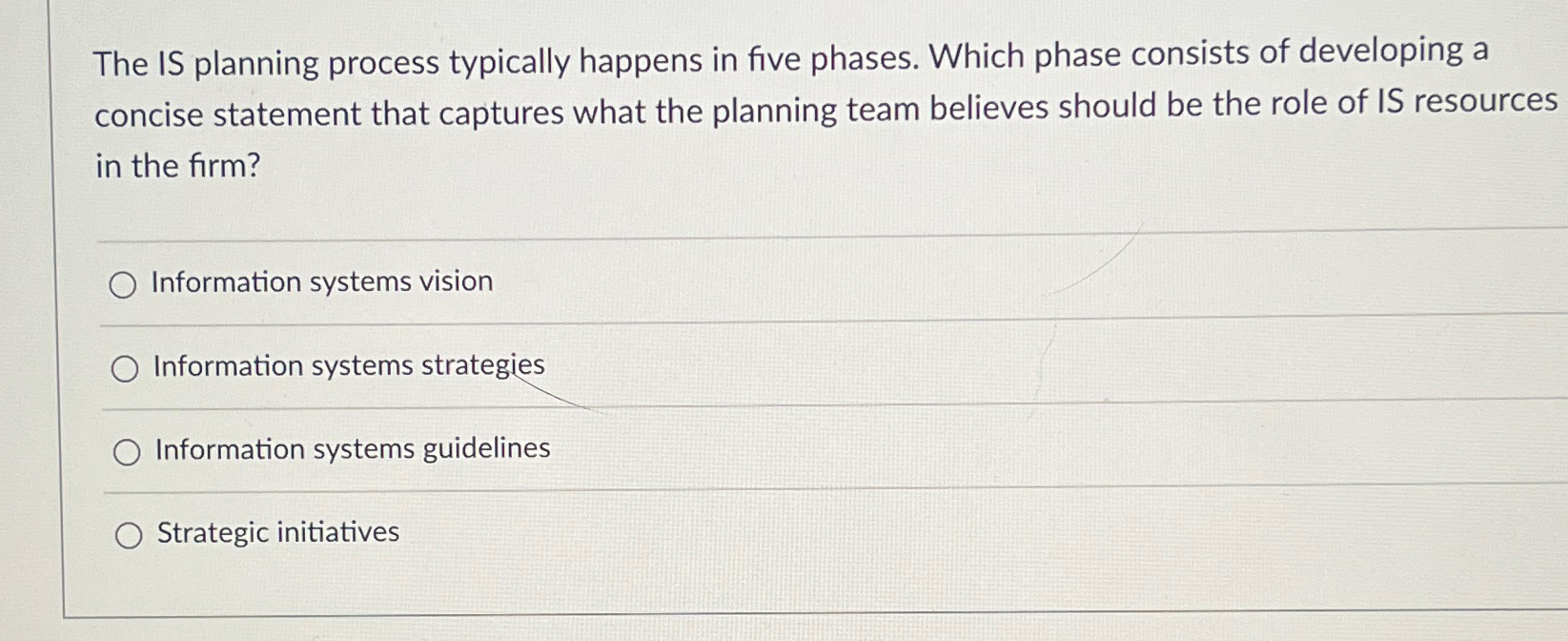Viewport: 1568px width, 641px height.
Task: Select the Information systems strategies radio button
Action: [x=125, y=367]
